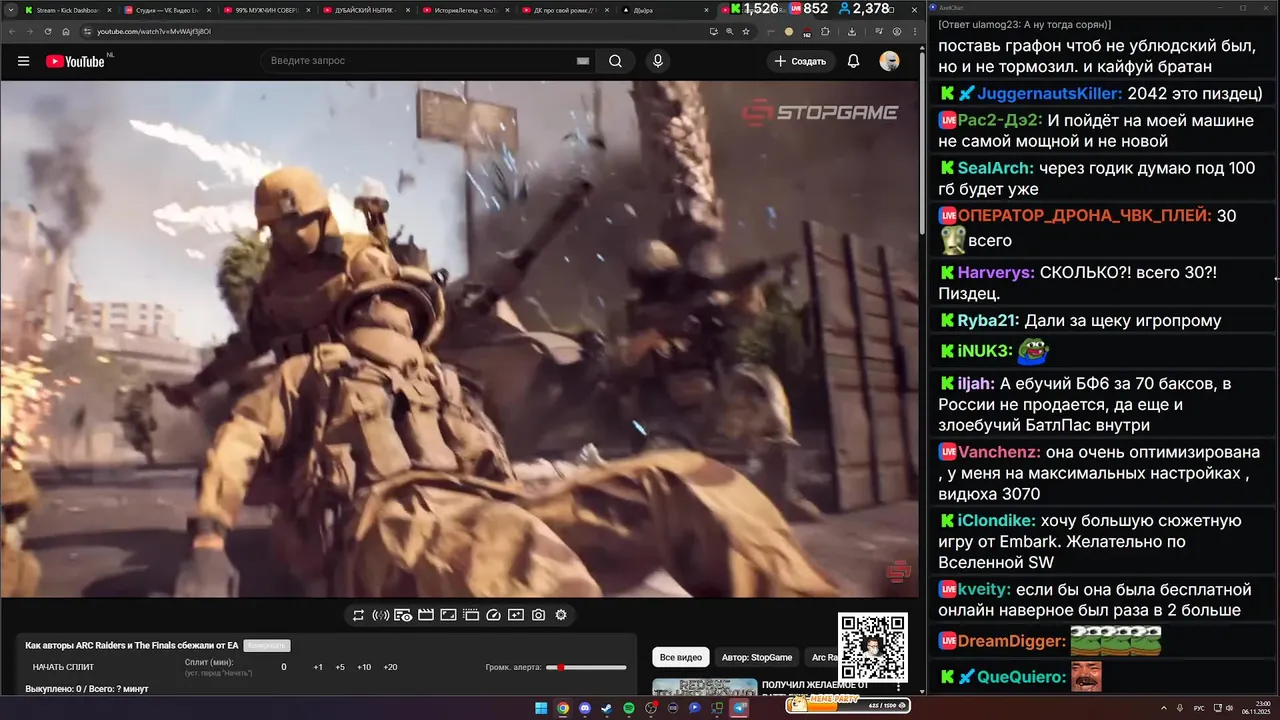Add +5 minutes to the split
The height and width of the screenshot is (720, 1280).
pyautogui.click(x=340, y=667)
